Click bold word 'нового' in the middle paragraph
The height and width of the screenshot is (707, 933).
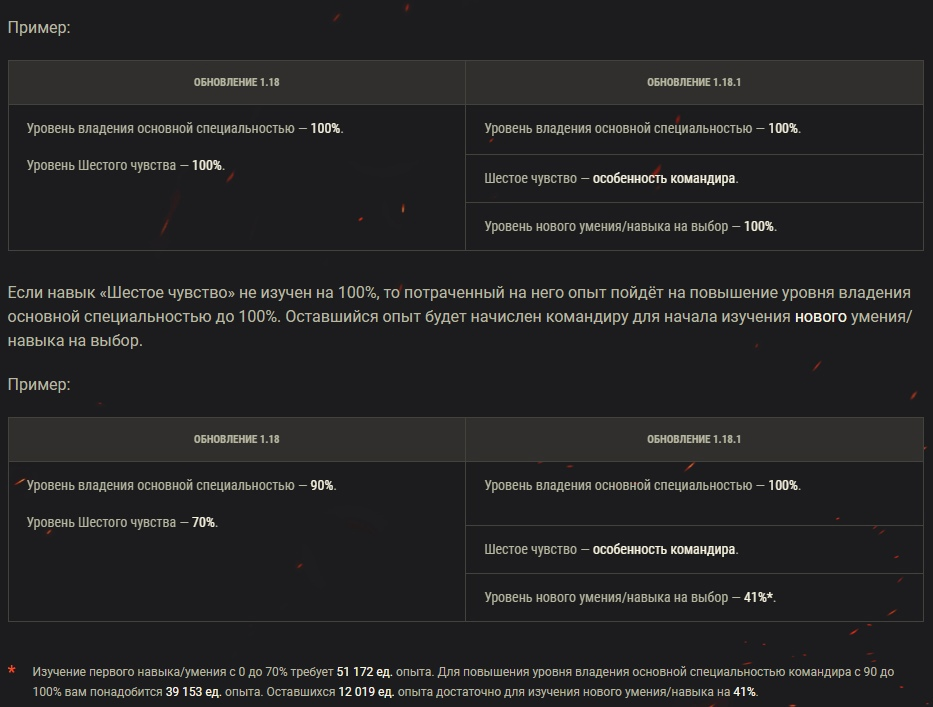[x=820, y=317]
